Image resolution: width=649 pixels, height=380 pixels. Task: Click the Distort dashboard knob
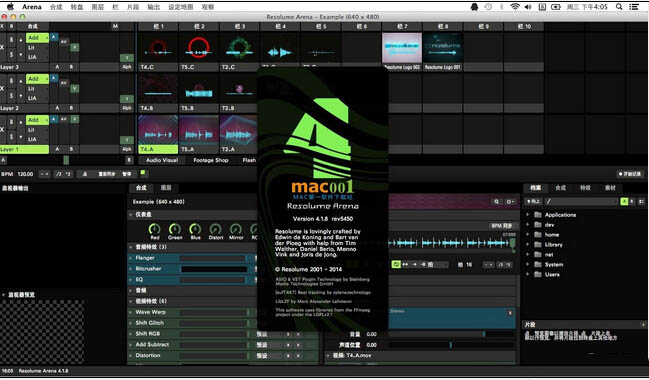click(216, 228)
